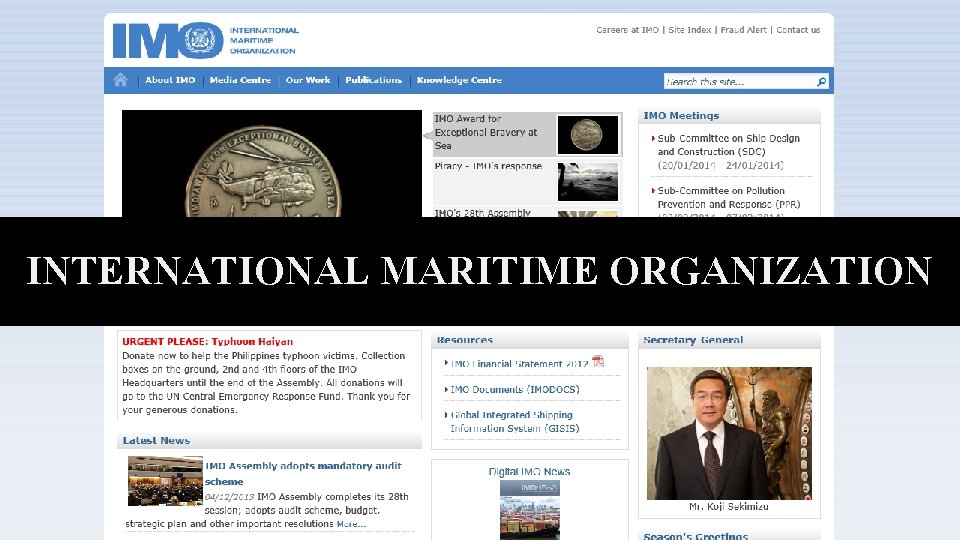
Task: Click the Latest News heading
Action: pyautogui.click(x=156, y=440)
